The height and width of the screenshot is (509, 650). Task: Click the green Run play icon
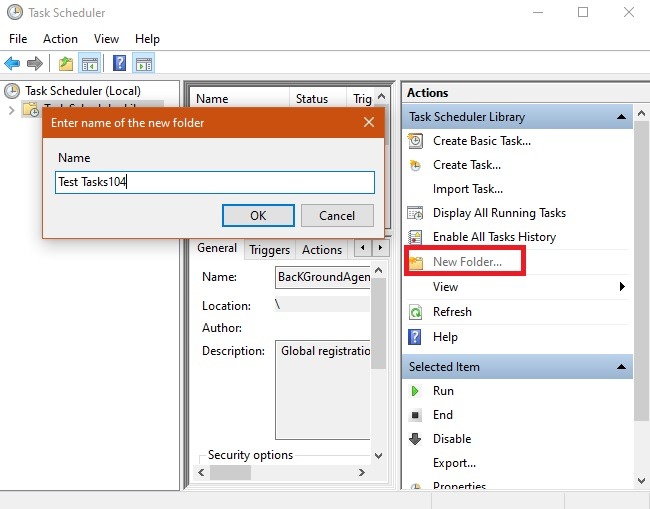pyautogui.click(x=415, y=391)
